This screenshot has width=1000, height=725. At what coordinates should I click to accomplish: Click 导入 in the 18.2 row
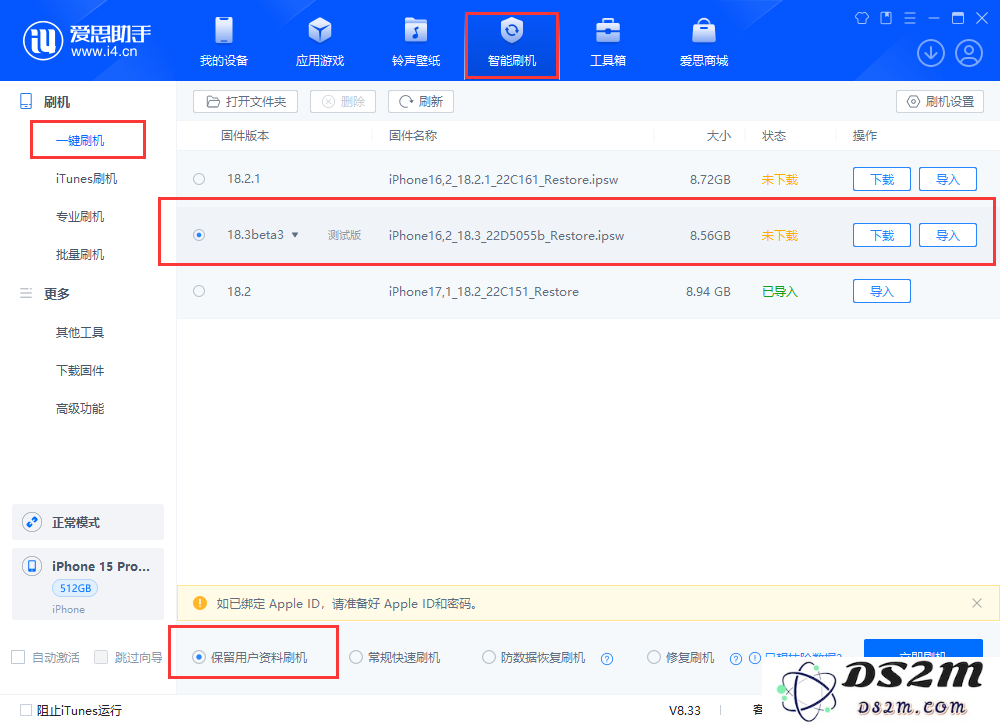point(881,291)
